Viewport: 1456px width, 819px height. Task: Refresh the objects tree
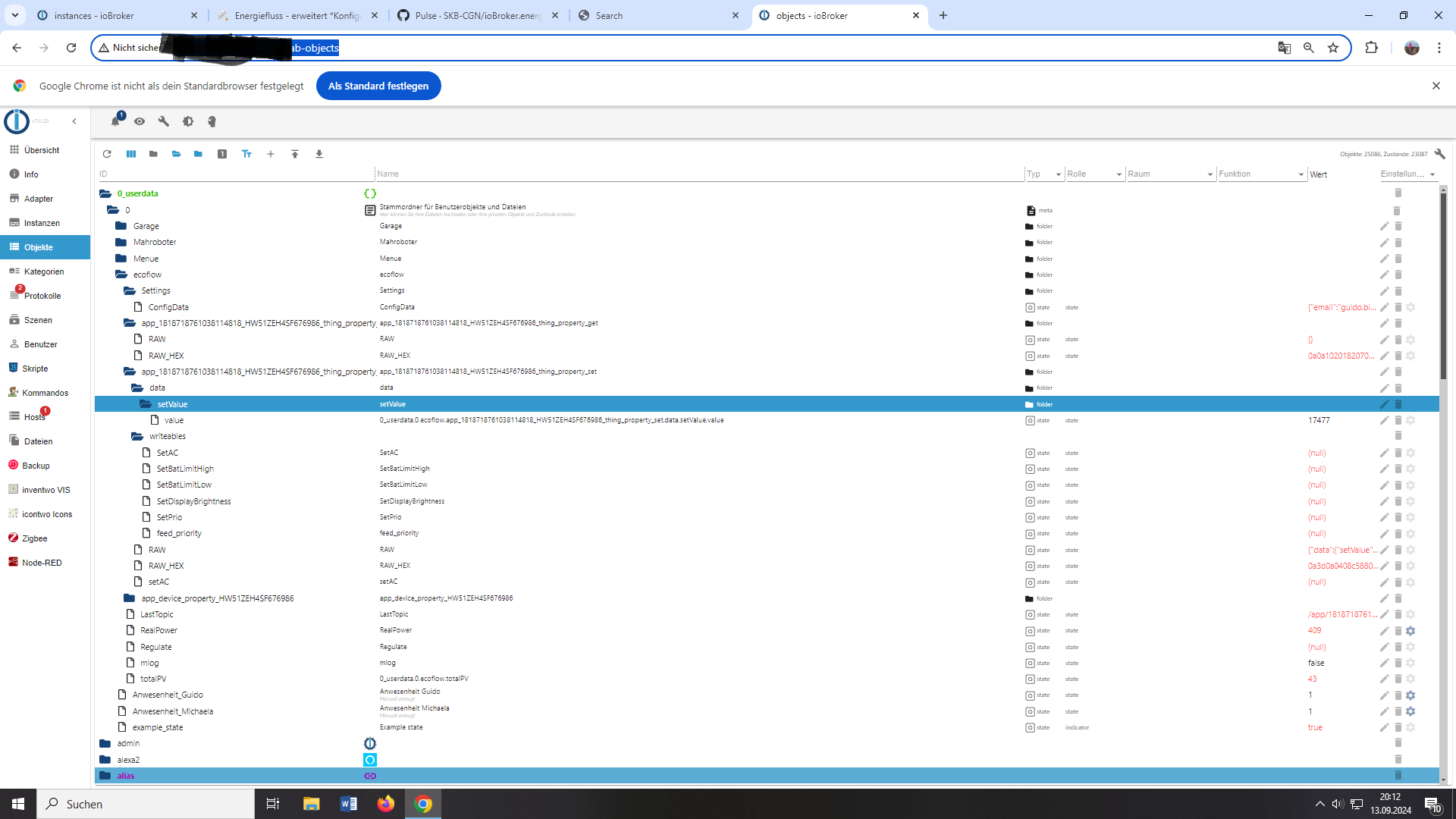(107, 154)
